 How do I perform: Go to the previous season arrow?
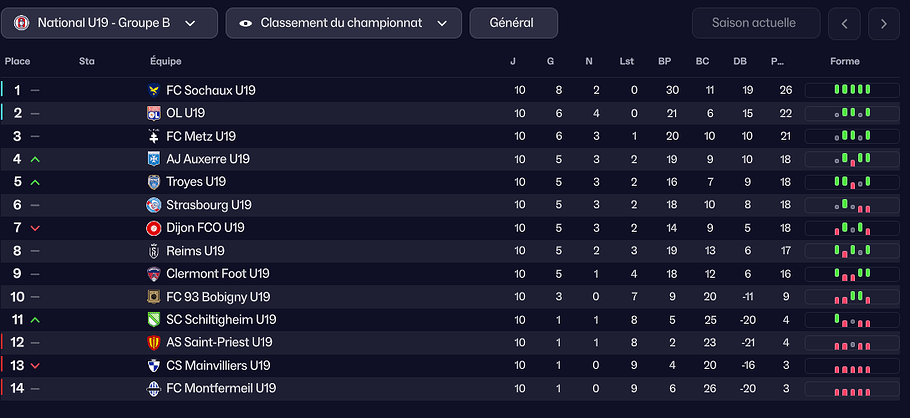(x=845, y=23)
